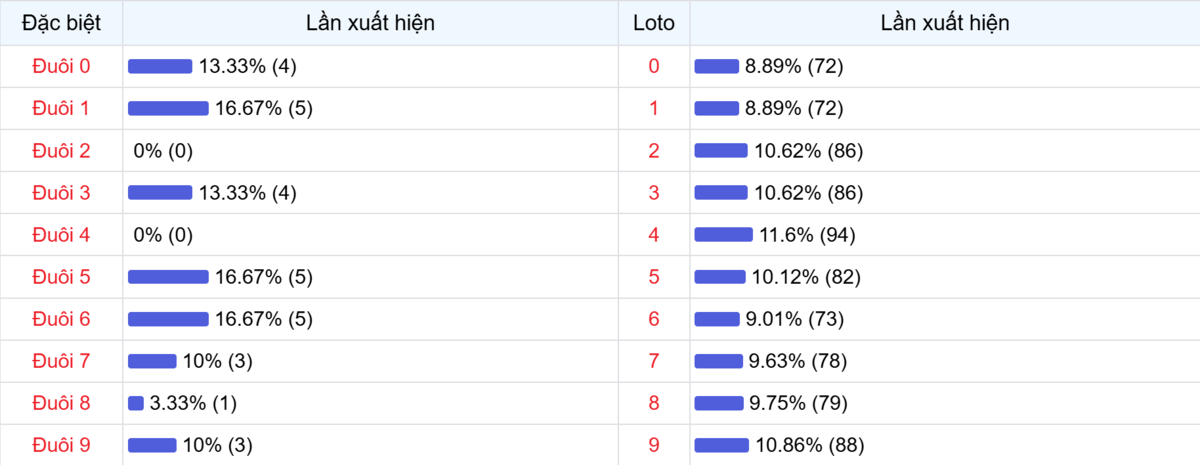Click the Đặc biệt column header

[61, 23]
